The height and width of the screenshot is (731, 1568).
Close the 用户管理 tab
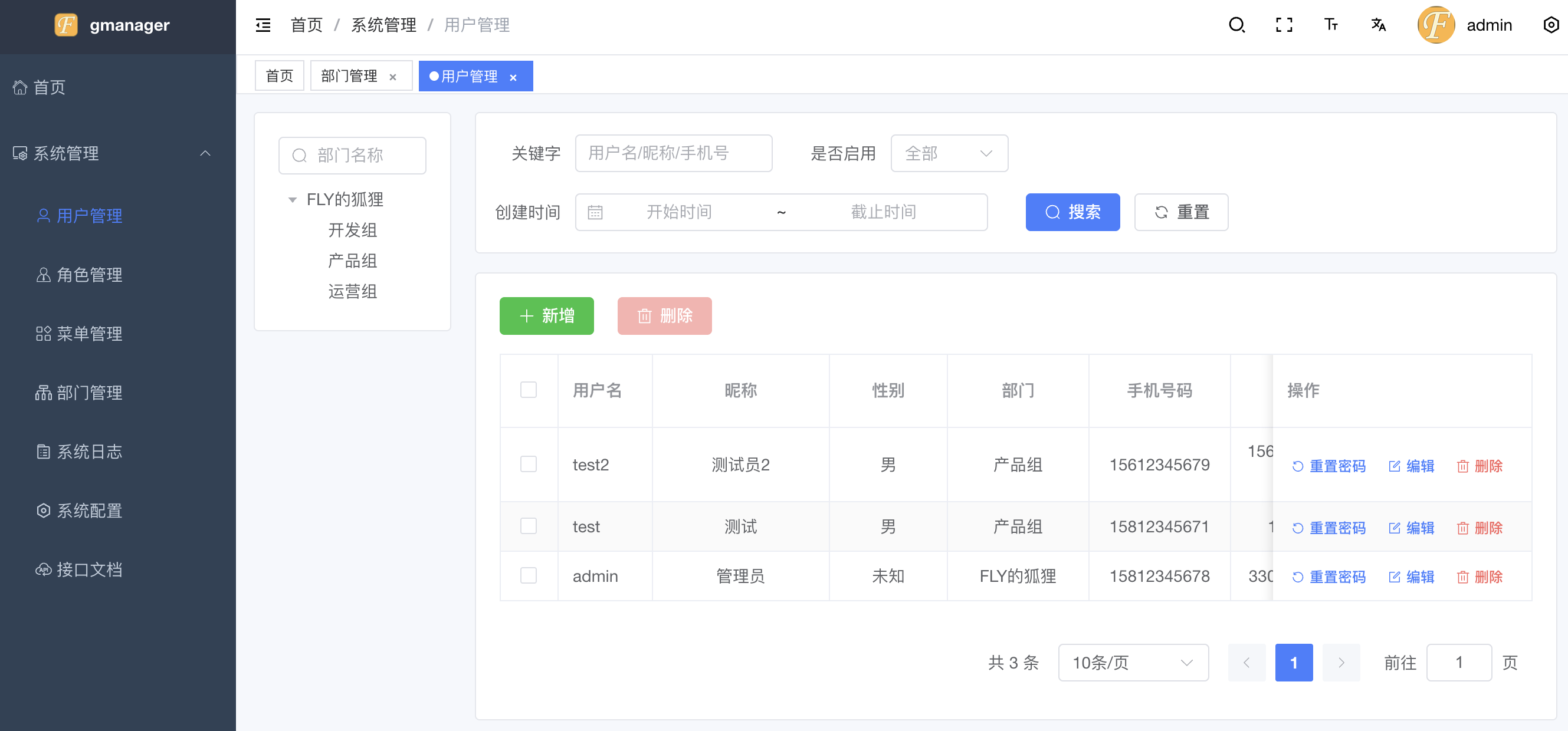click(x=513, y=77)
